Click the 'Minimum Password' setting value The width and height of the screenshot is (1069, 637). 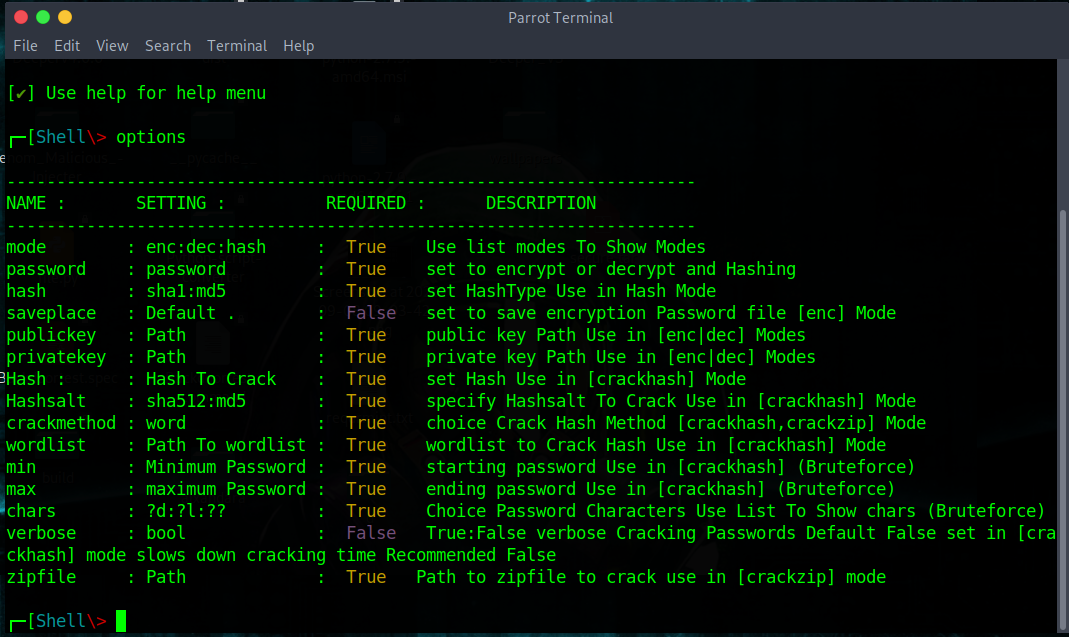pyautogui.click(x=226, y=466)
